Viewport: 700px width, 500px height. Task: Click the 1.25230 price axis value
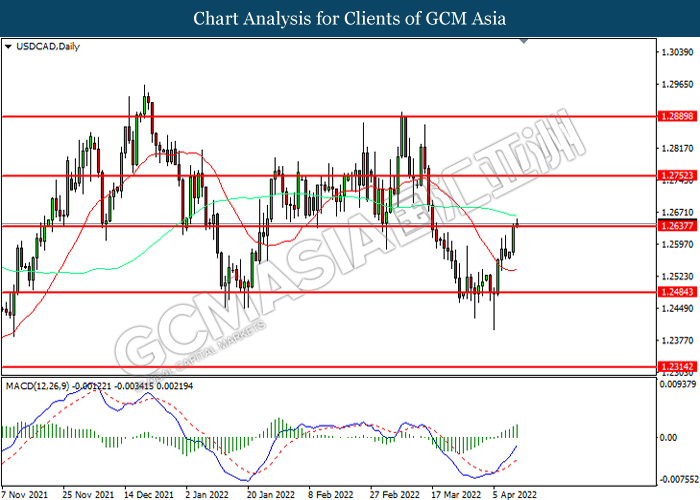coord(678,276)
